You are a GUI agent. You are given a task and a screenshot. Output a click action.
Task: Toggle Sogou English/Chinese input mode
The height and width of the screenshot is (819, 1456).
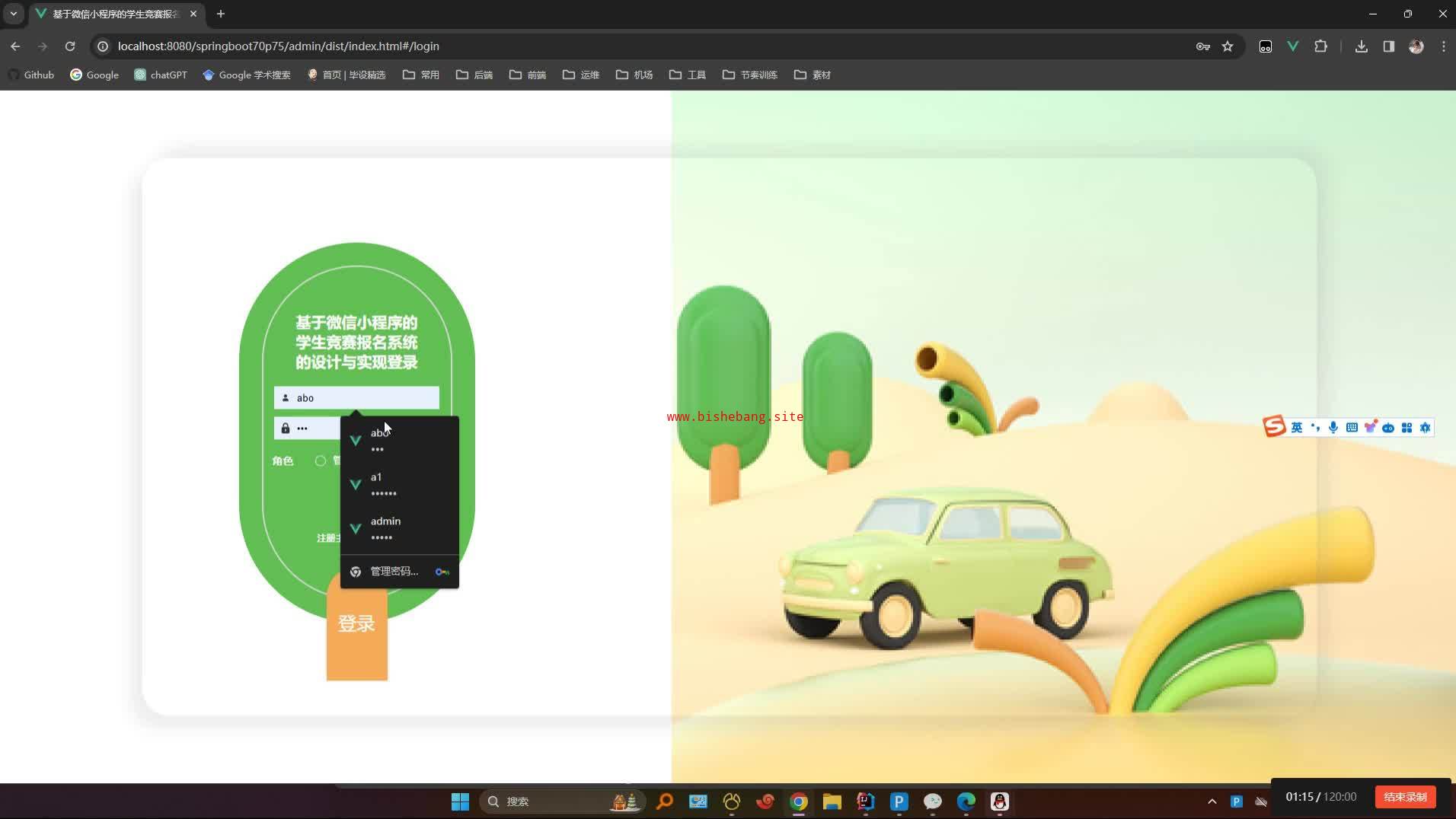(x=1296, y=428)
